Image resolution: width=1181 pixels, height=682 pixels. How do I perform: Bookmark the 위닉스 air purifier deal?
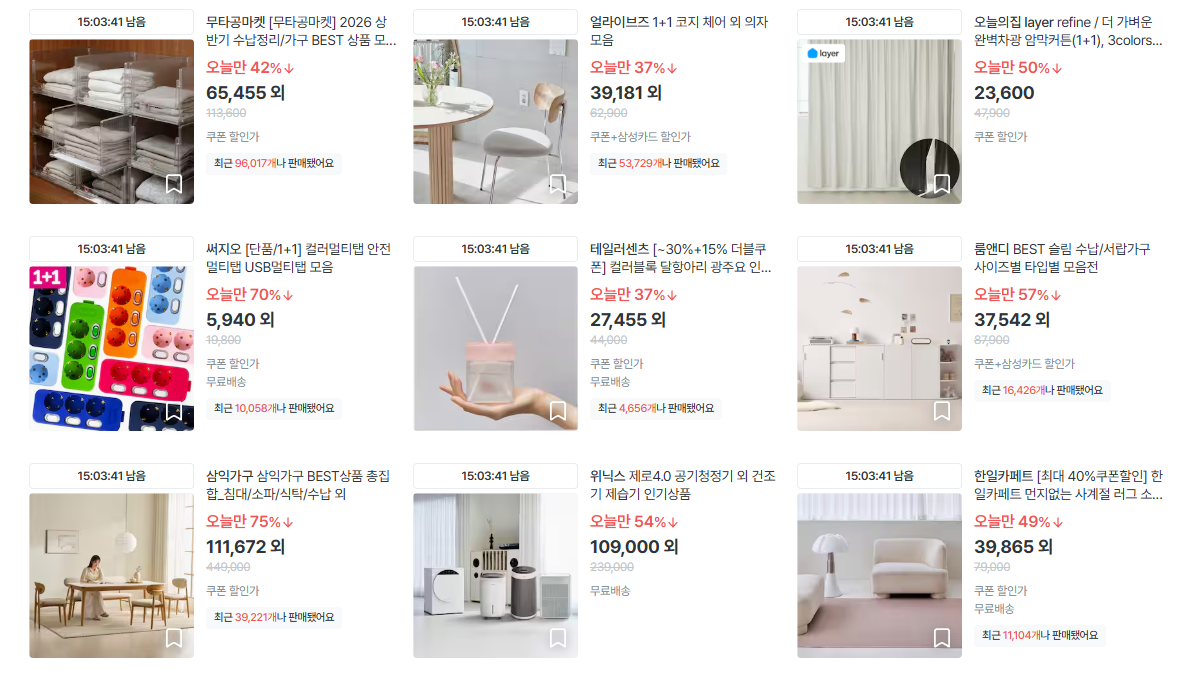tap(558, 638)
